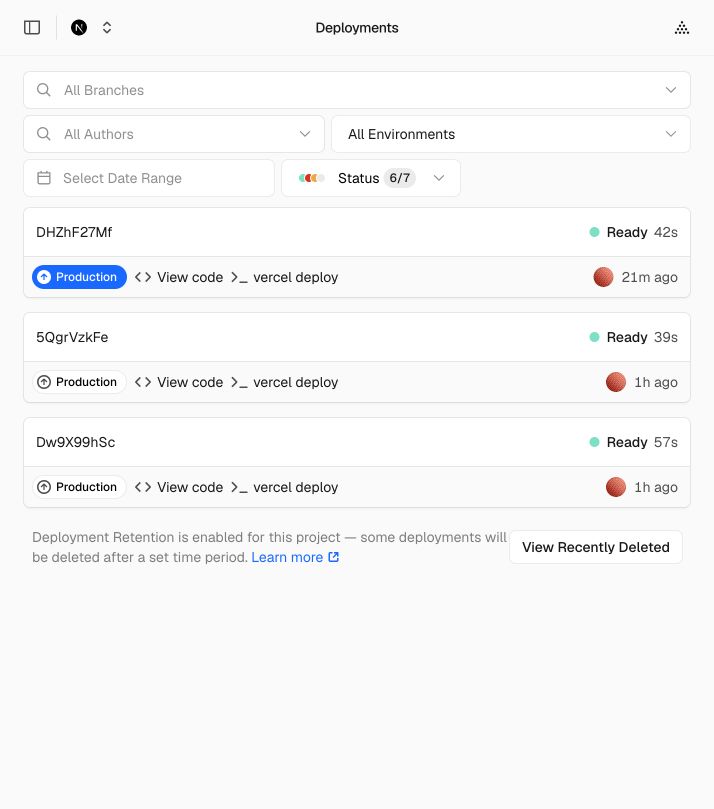Open the All Environments dropdown
Viewport: 714px width, 809px height.
511,134
